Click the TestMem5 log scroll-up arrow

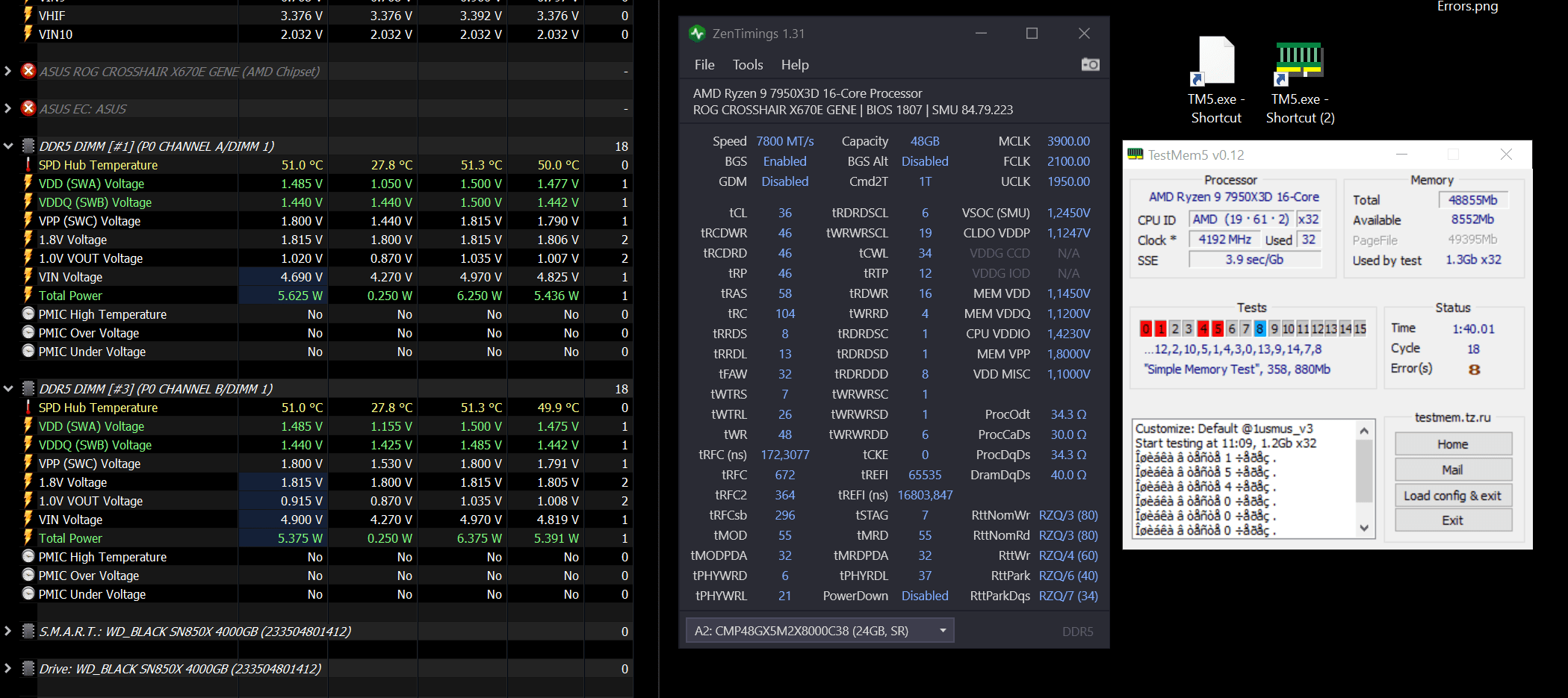point(1364,431)
